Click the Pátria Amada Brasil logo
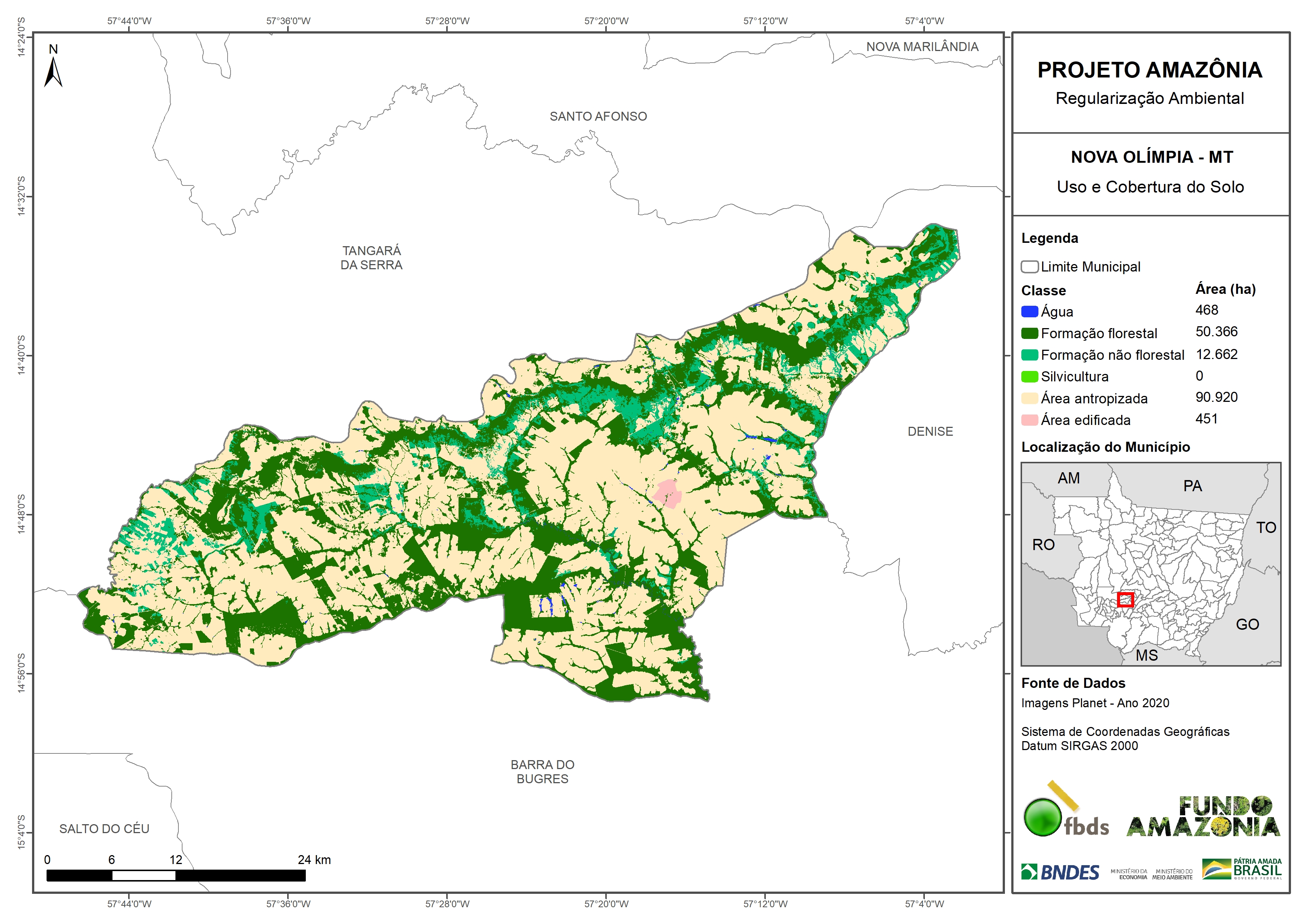The image size is (1307, 924). (1241, 869)
